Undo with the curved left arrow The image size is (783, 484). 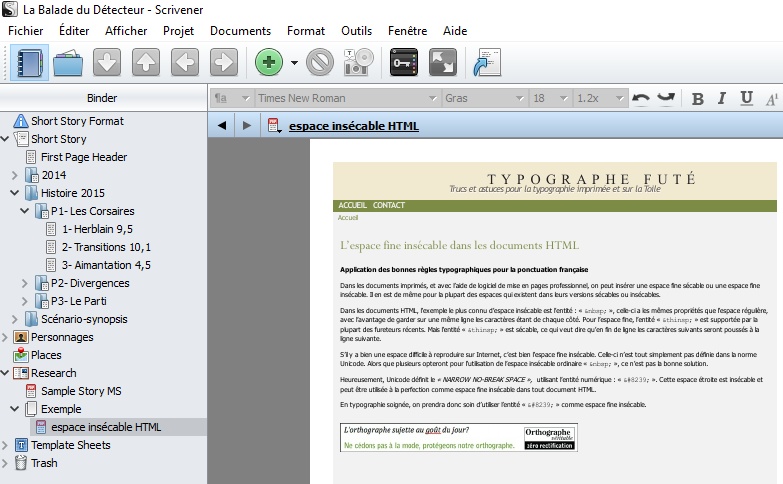641,98
